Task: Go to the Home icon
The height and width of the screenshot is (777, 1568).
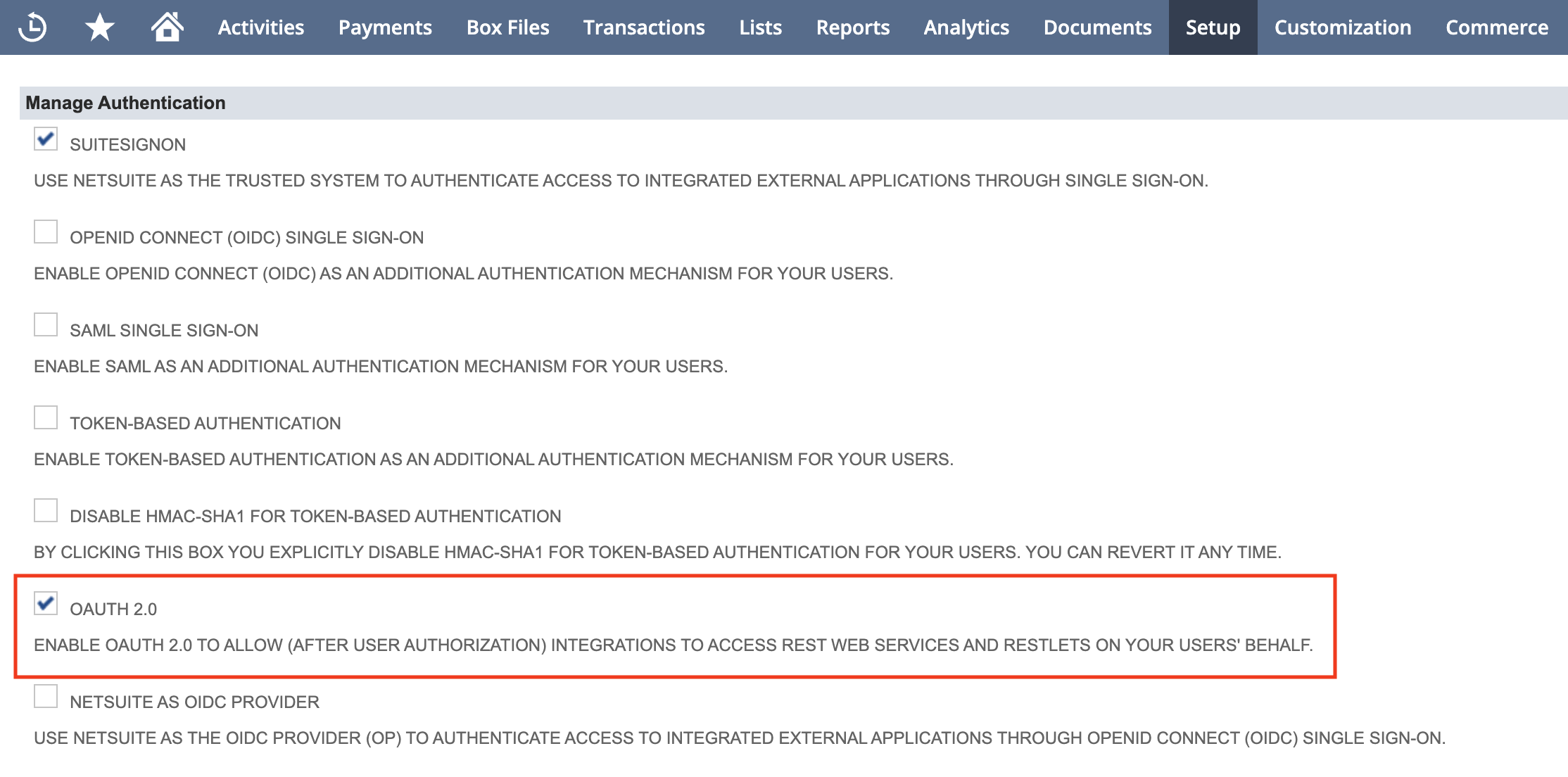Action: 167,27
